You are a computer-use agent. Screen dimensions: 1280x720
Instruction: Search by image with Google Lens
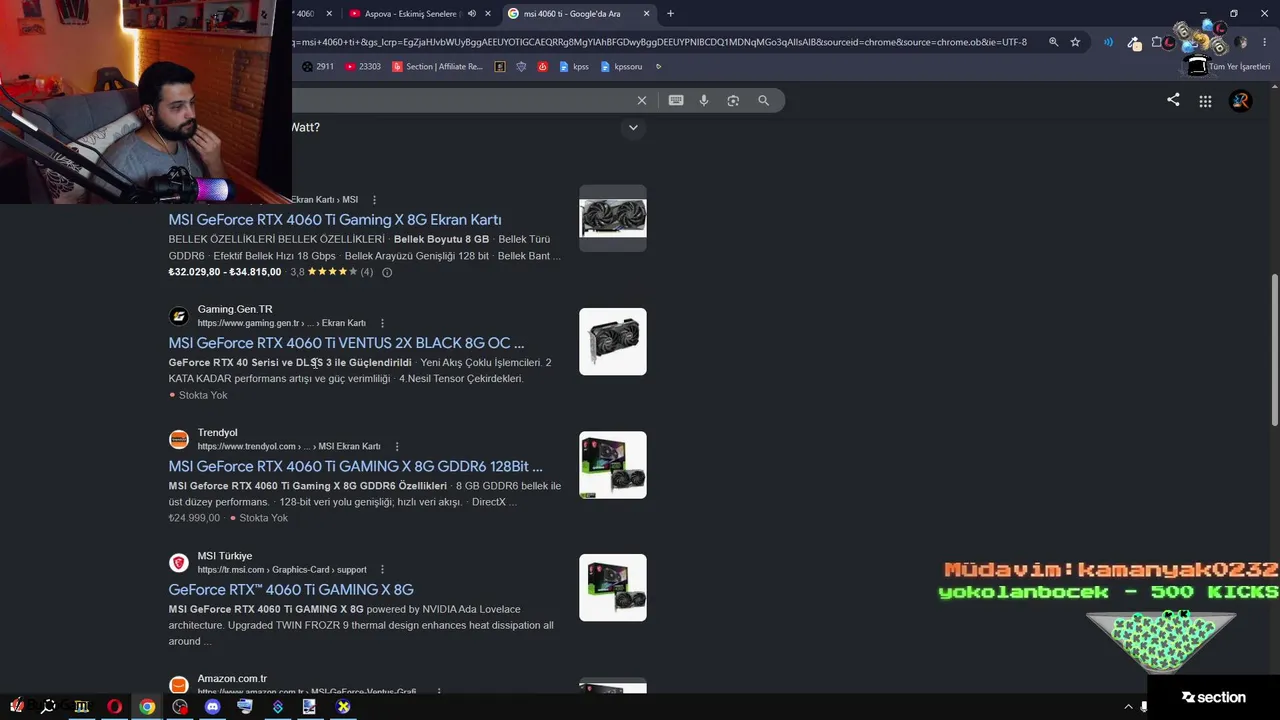pyautogui.click(x=733, y=100)
